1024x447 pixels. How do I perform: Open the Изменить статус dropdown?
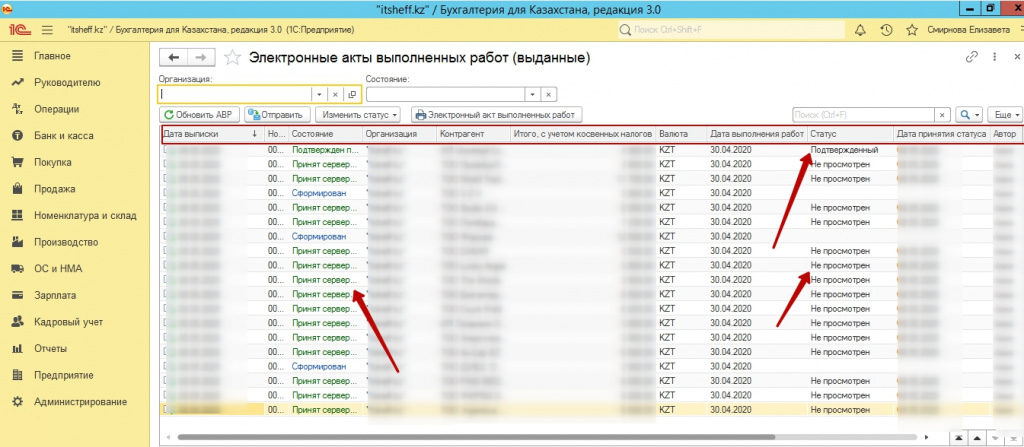tap(360, 115)
